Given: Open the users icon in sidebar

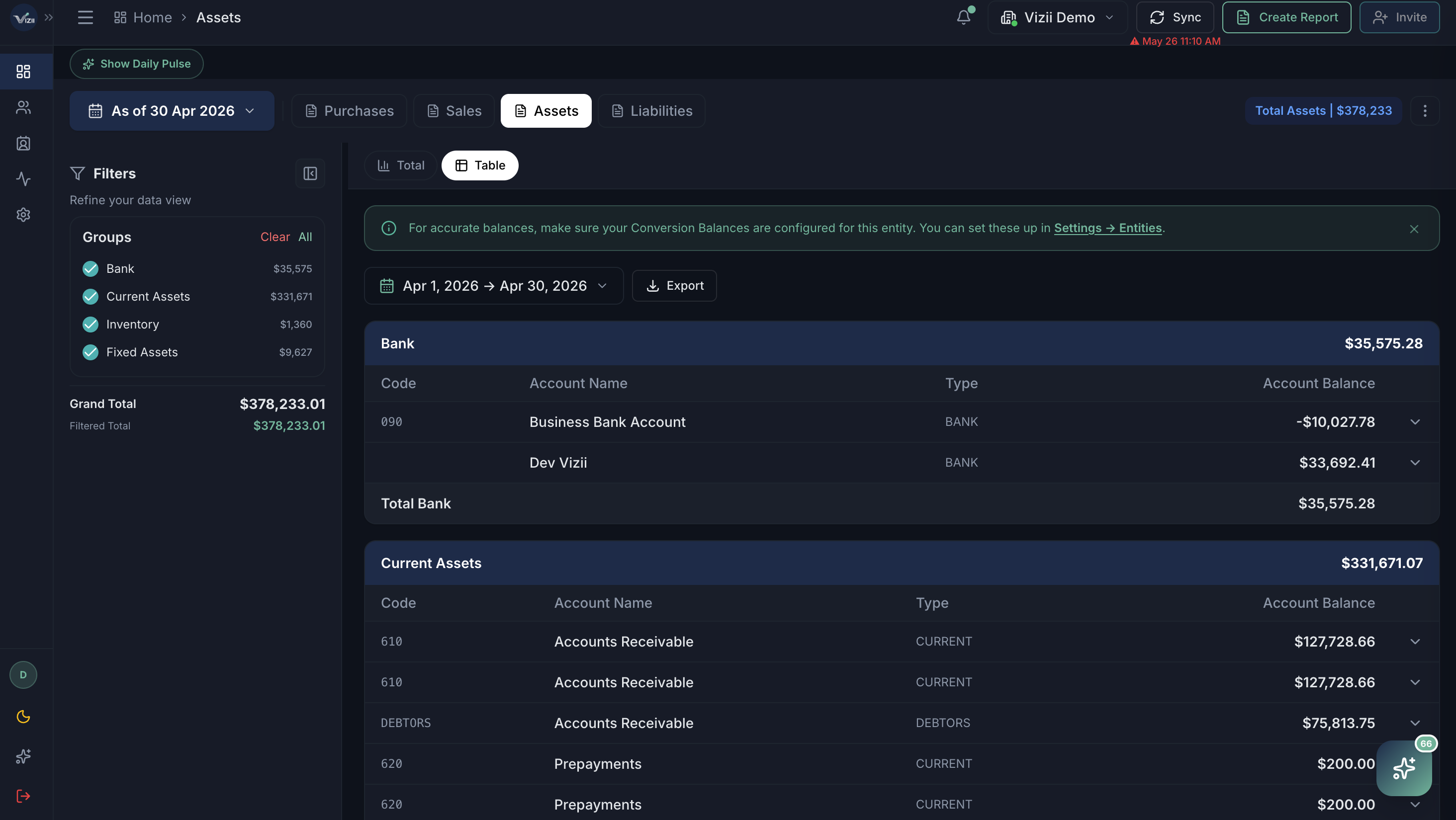Looking at the screenshot, I should tap(23, 107).
